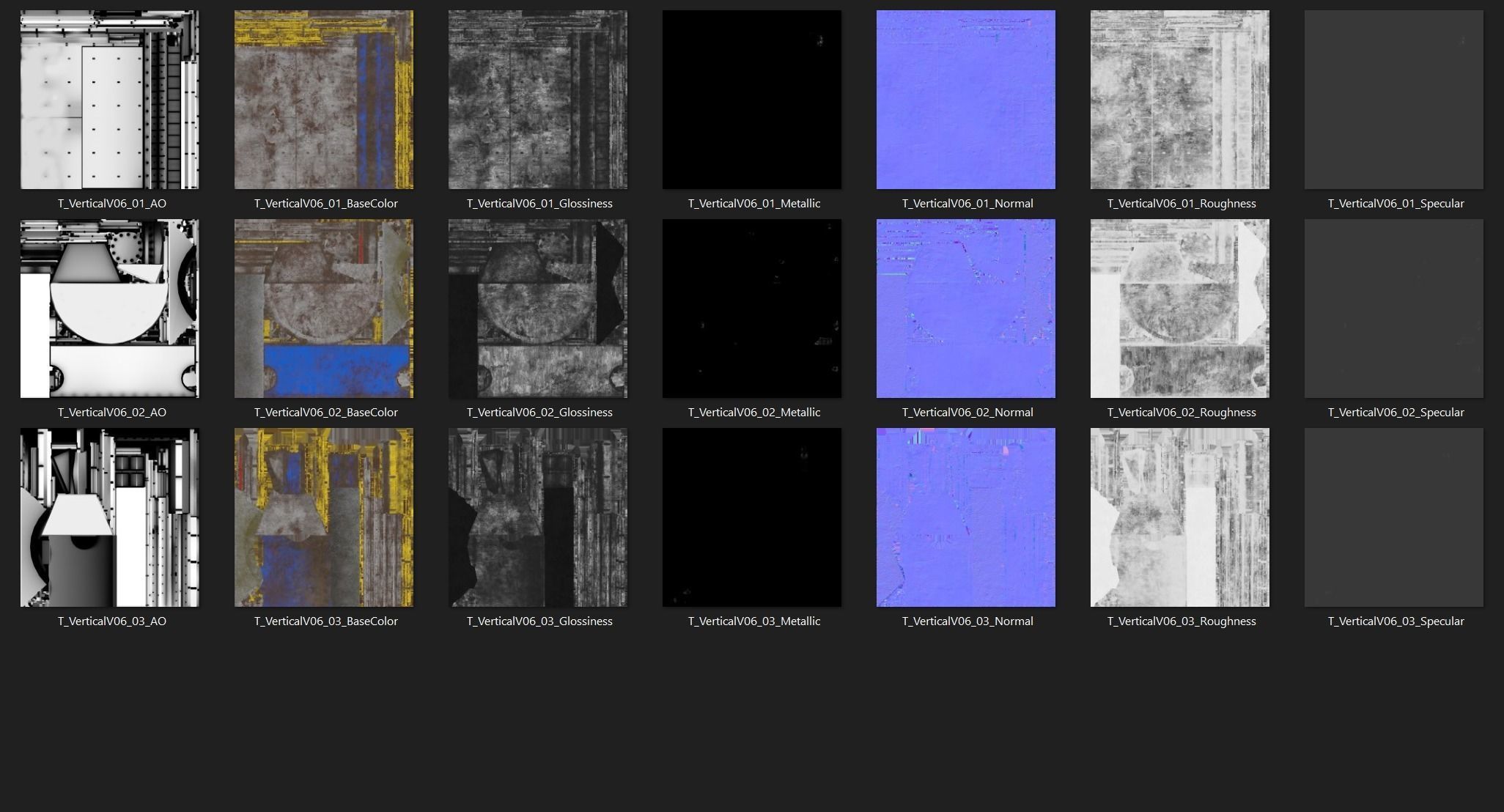Click the T_VerticalV06_02_Metallic filename label

753,412
